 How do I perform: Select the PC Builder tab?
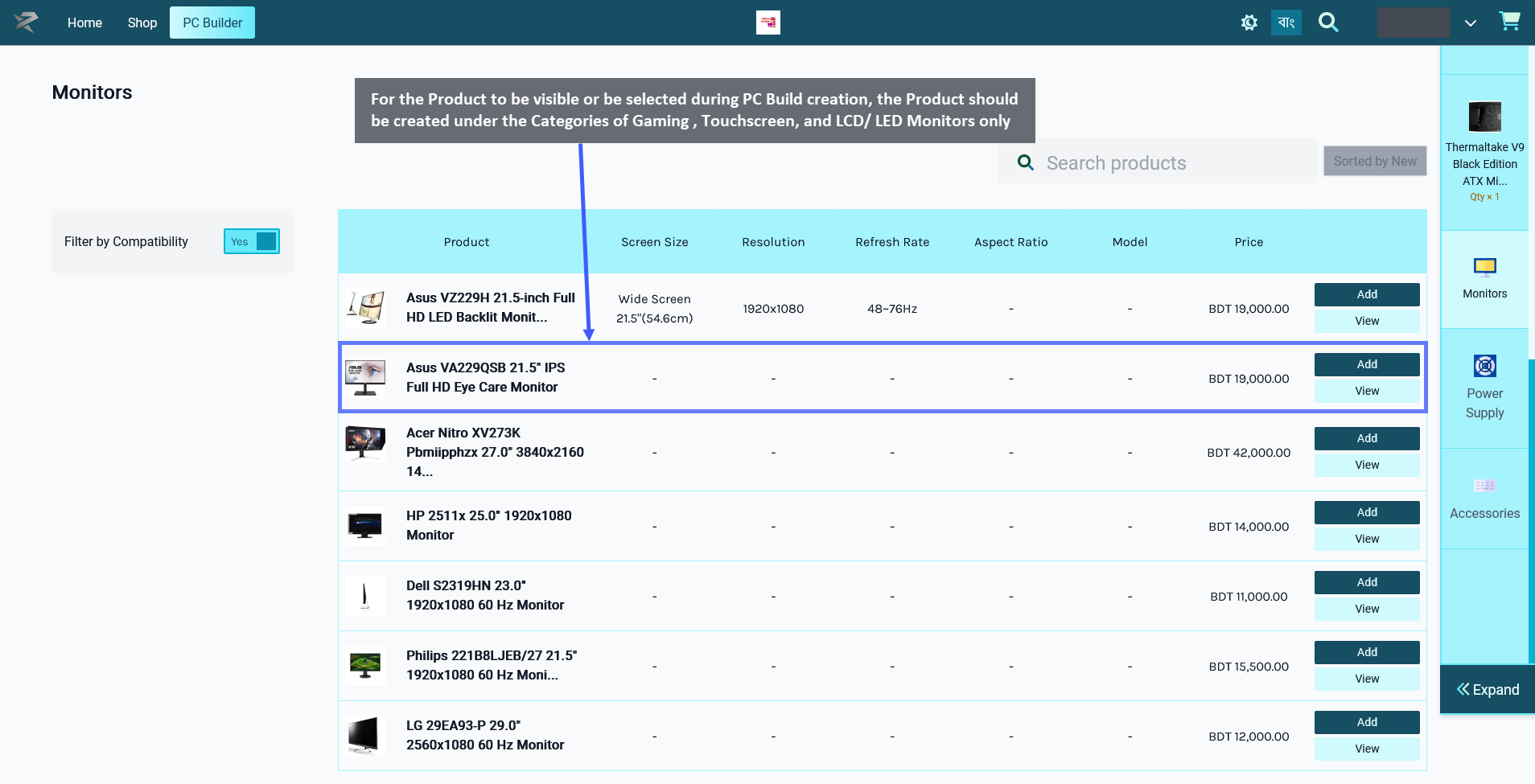click(212, 23)
